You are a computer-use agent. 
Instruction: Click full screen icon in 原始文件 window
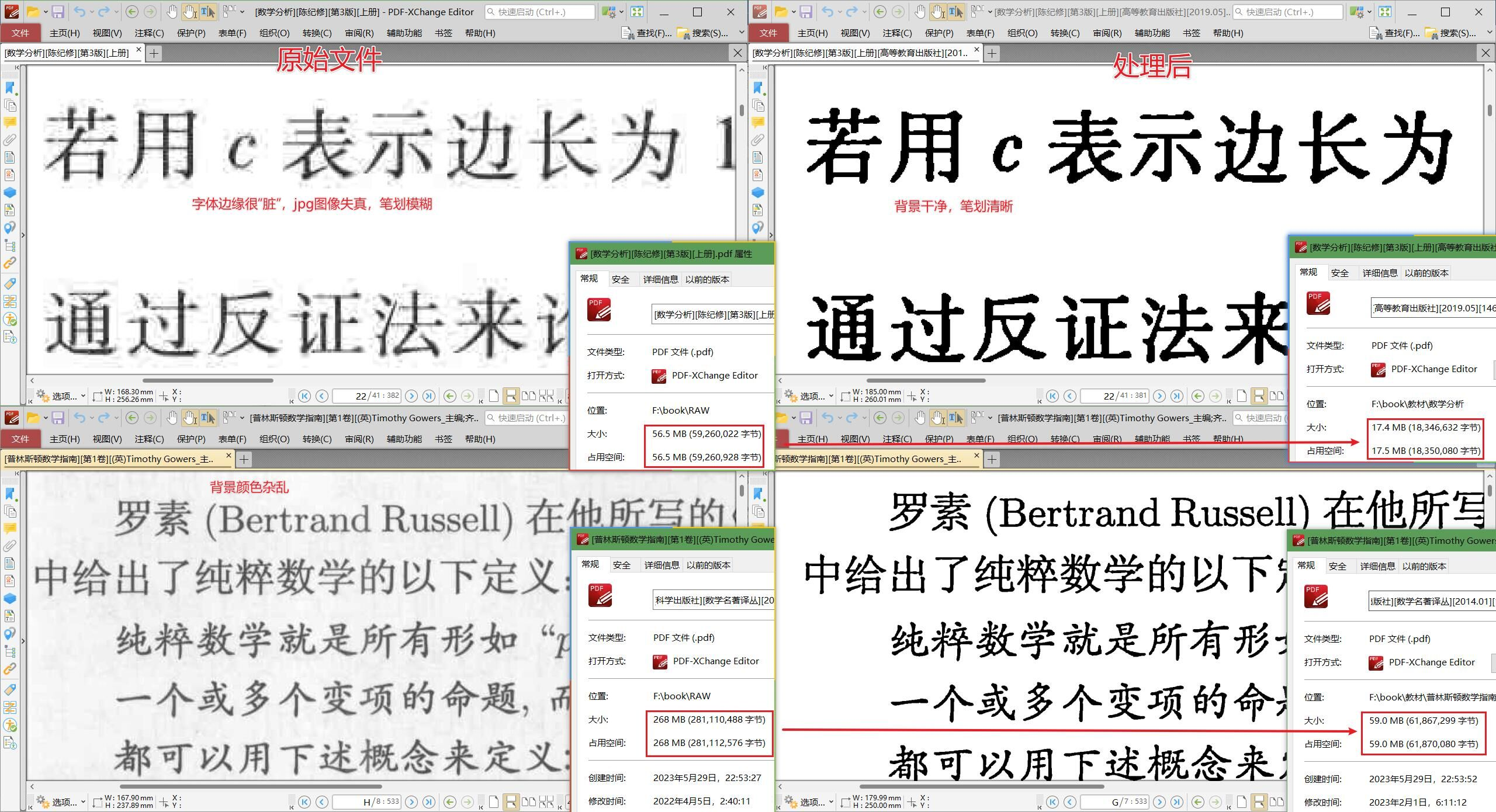click(x=637, y=12)
